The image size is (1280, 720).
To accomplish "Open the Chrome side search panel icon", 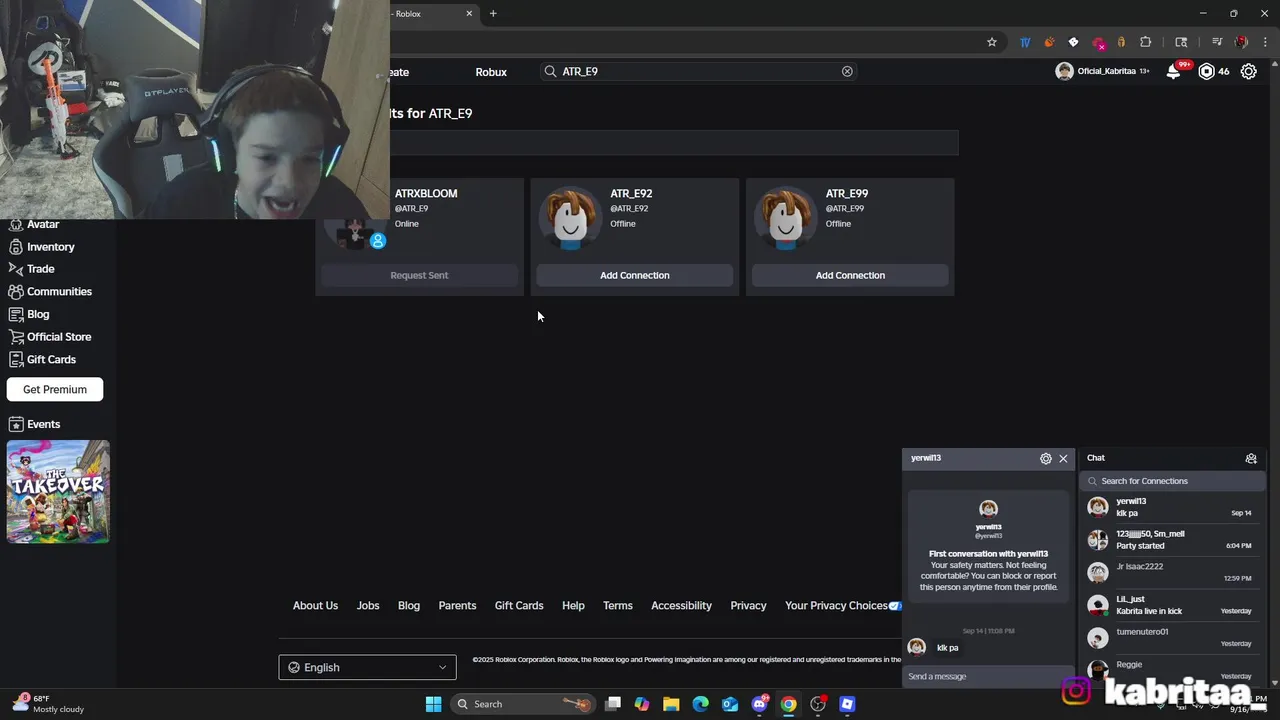I will pyautogui.click(x=1181, y=42).
